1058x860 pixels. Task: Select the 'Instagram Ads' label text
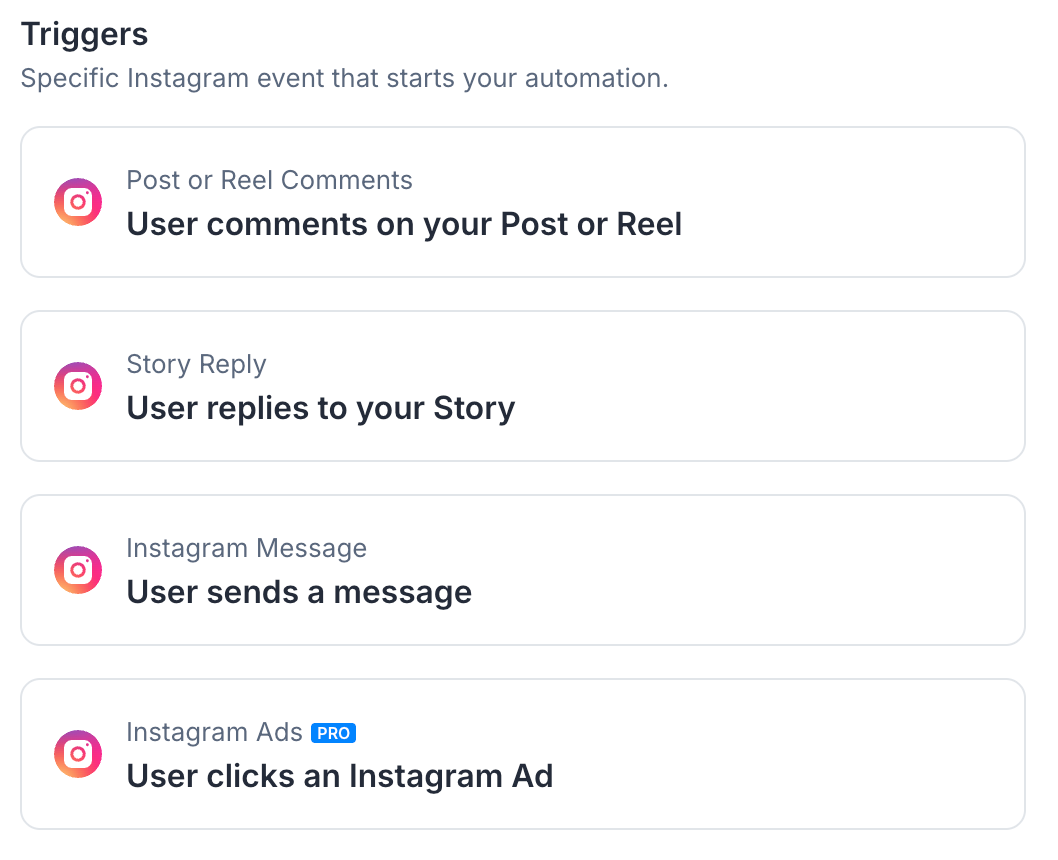(215, 733)
